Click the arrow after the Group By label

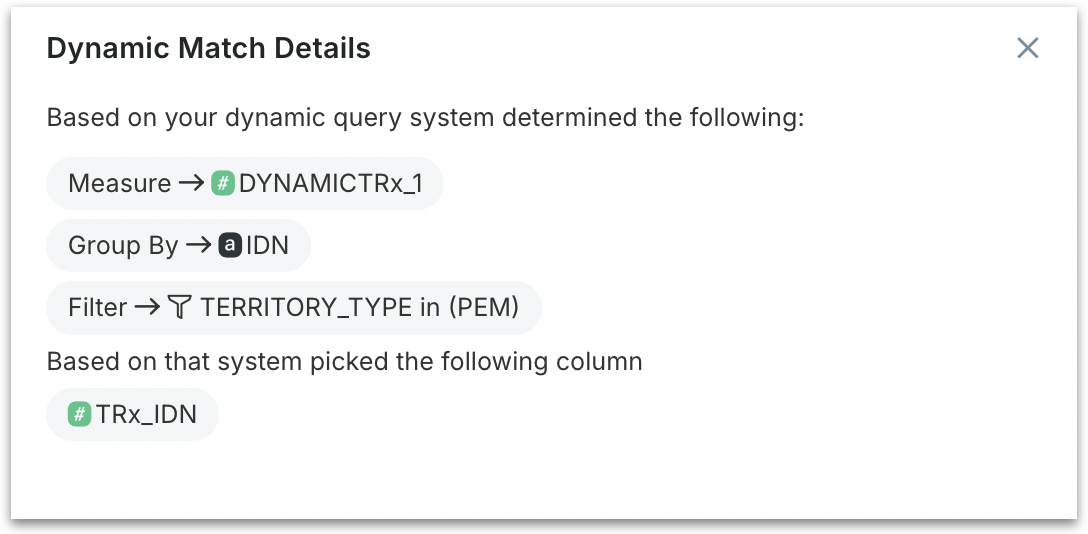tap(198, 245)
